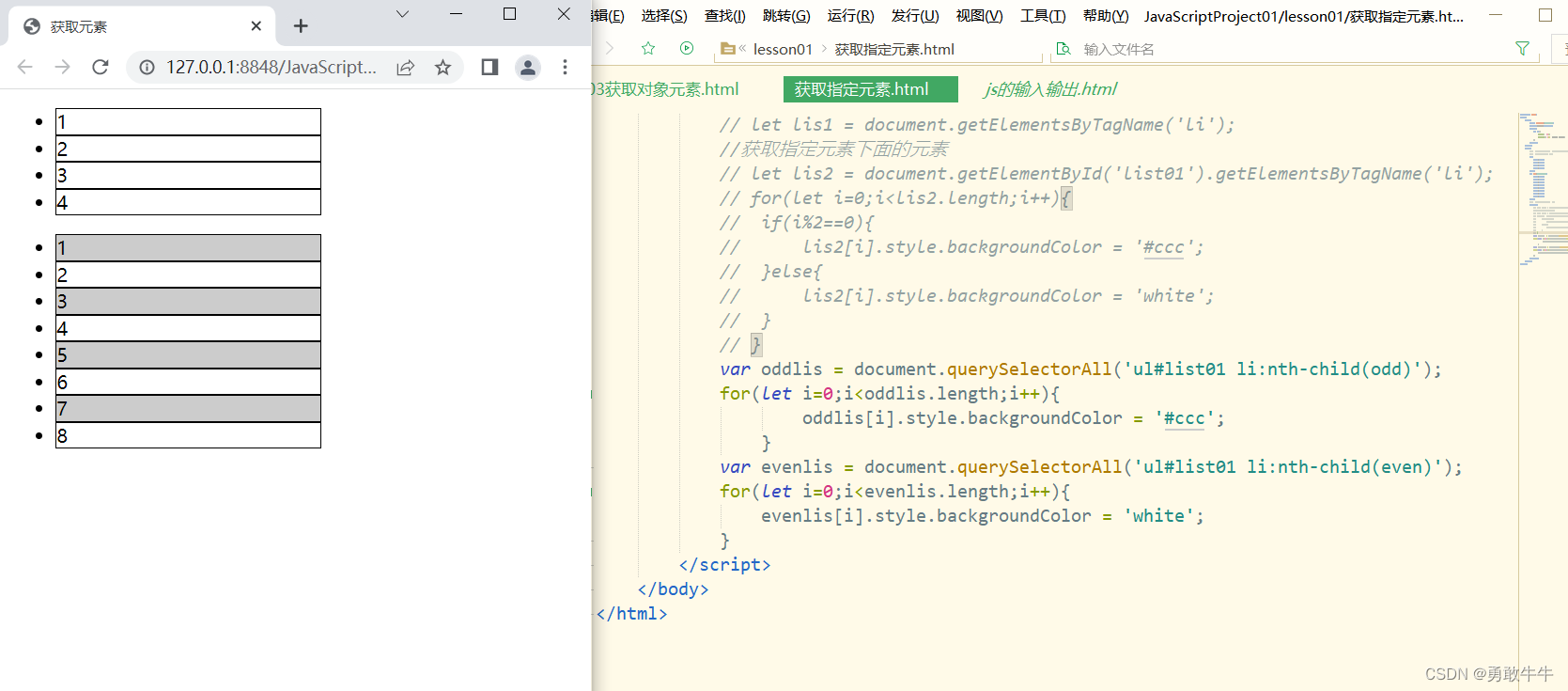Image resolution: width=1568 pixels, height=691 pixels.
Task: Switch to js的输入输出.html editor tab
Action: pos(1050,89)
